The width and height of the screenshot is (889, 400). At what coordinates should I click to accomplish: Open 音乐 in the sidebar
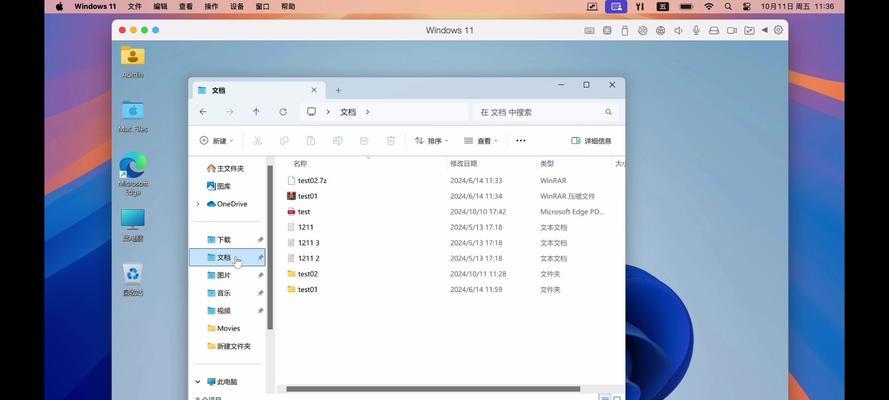pyautogui.click(x=219, y=293)
